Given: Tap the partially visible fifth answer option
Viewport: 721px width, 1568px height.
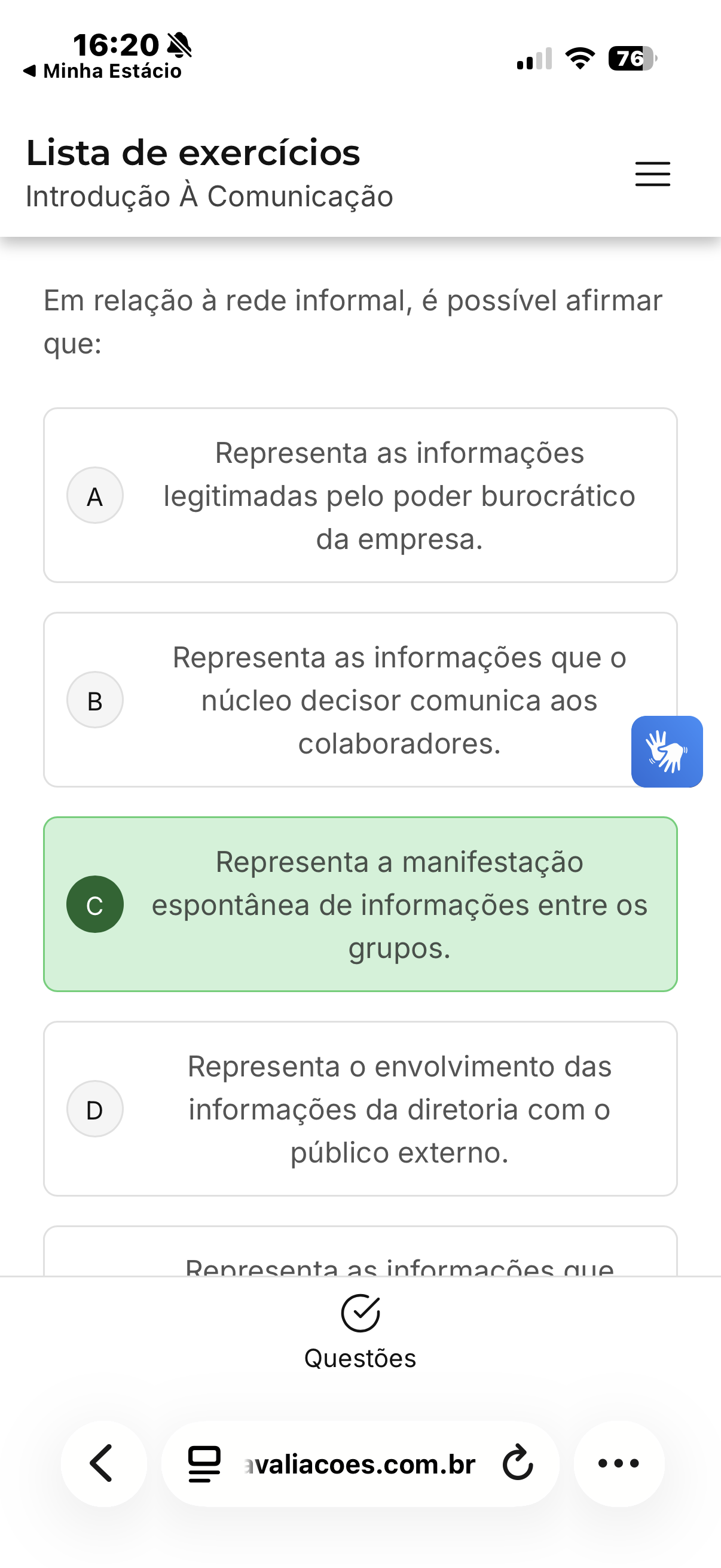Looking at the screenshot, I should (x=360, y=1252).
